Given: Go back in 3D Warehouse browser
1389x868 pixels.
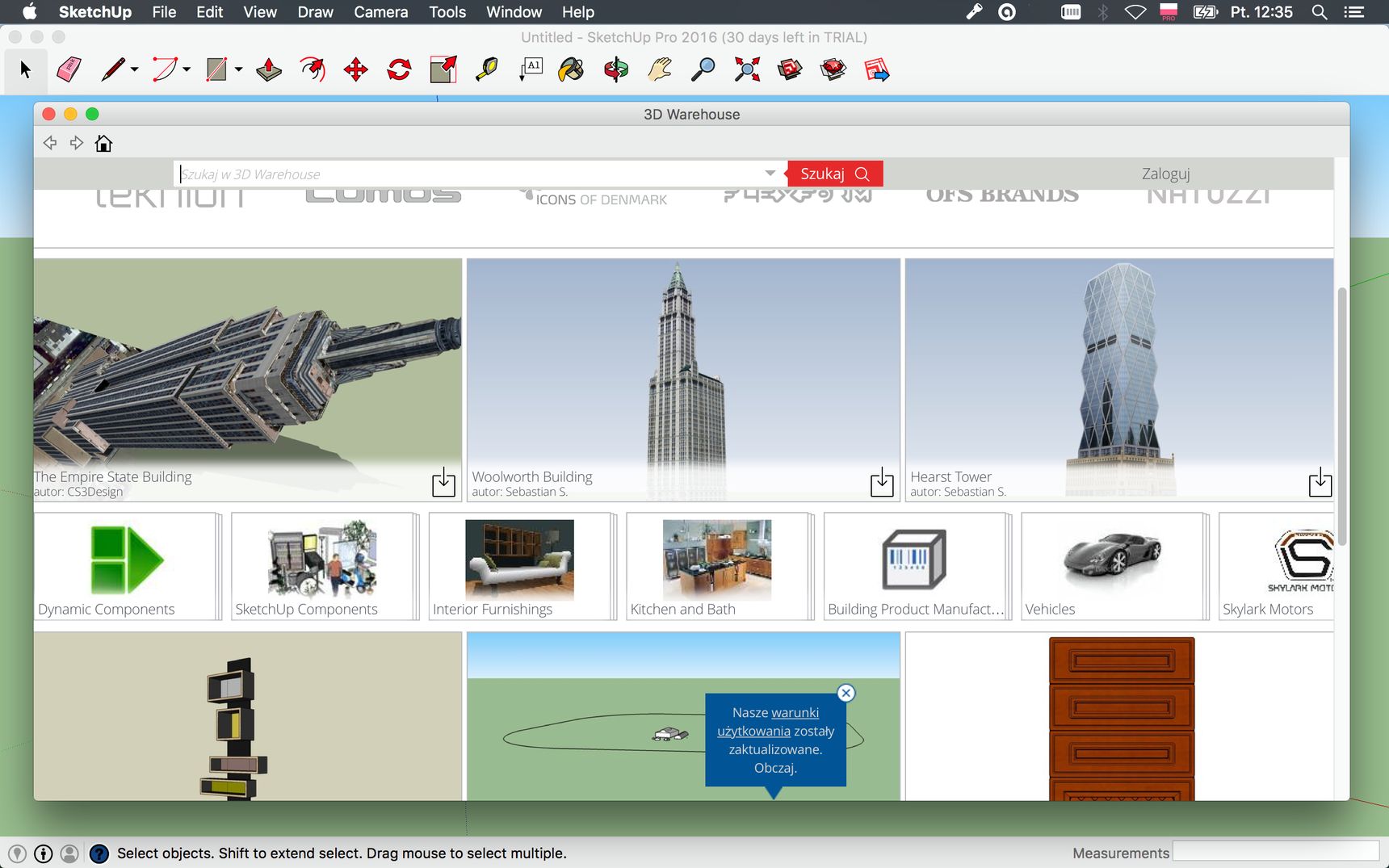Looking at the screenshot, I should pos(50,143).
